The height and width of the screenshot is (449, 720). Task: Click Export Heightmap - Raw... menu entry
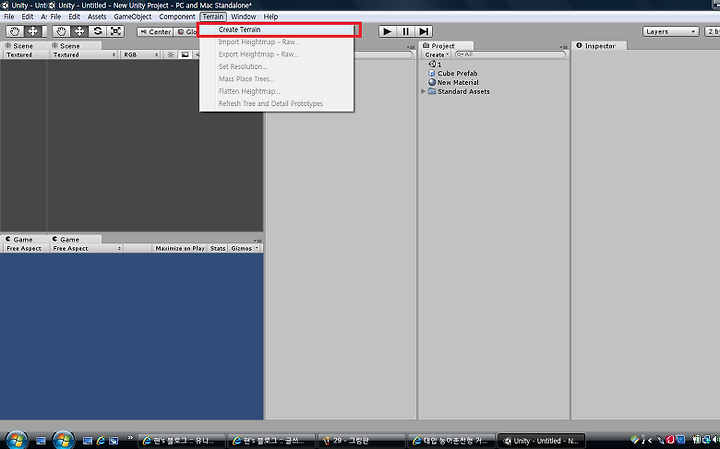point(276,54)
